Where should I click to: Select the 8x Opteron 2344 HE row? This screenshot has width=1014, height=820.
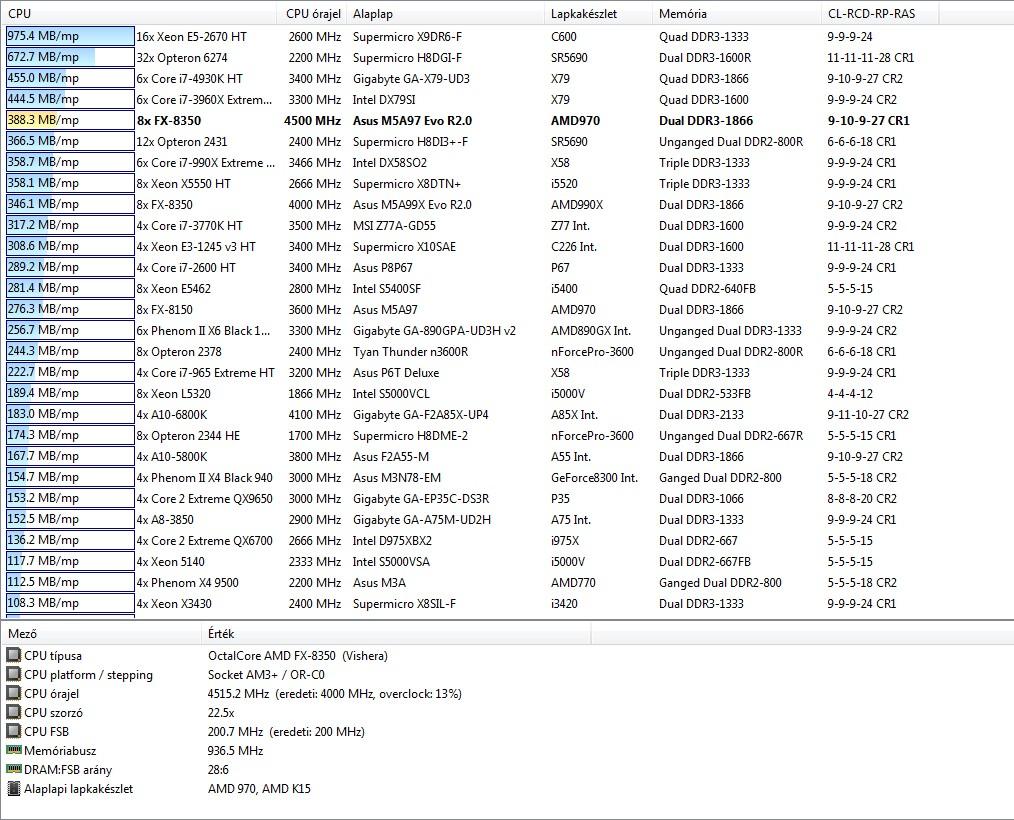click(x=507, y=436)
